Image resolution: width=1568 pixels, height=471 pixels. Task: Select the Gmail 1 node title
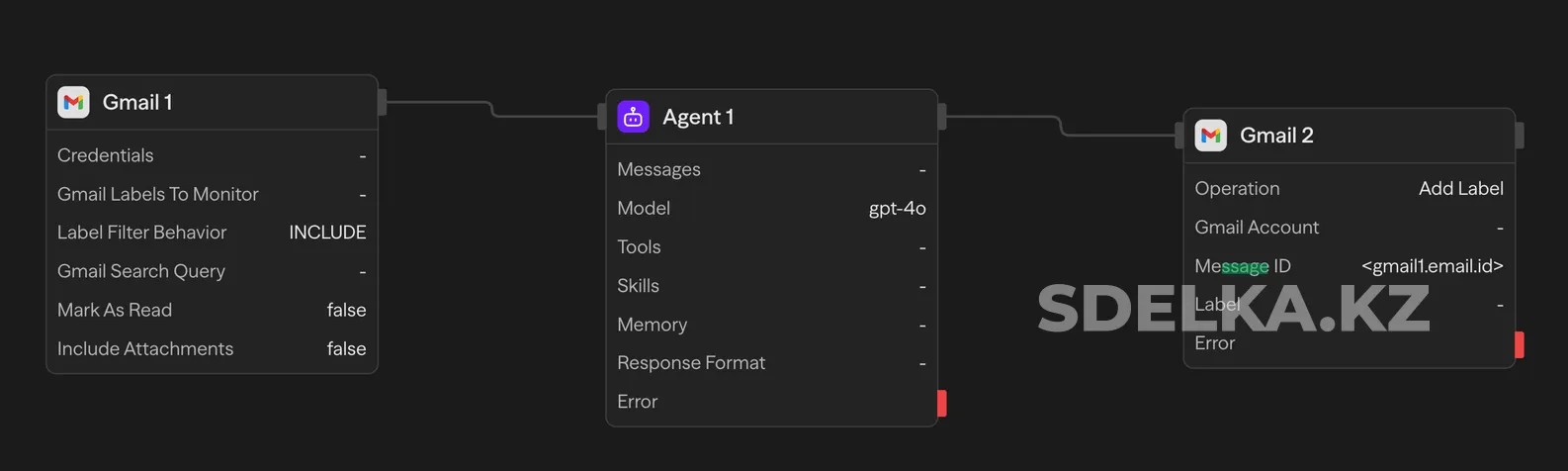coord(137,102)
